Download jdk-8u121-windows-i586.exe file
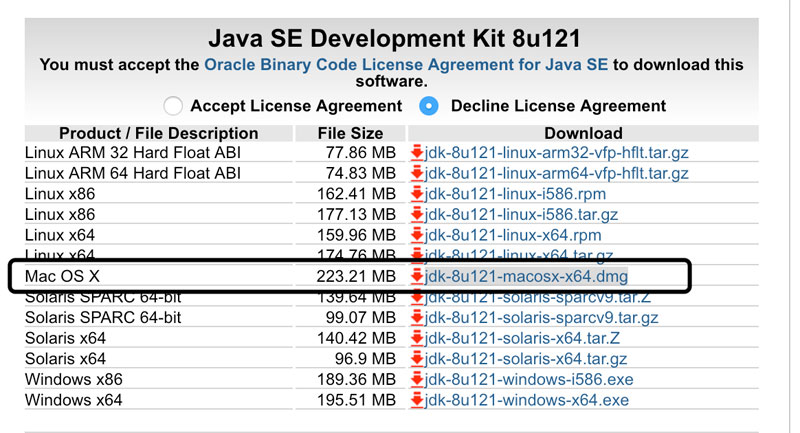This screenshot has width=800, height=433. coord(529,379)
